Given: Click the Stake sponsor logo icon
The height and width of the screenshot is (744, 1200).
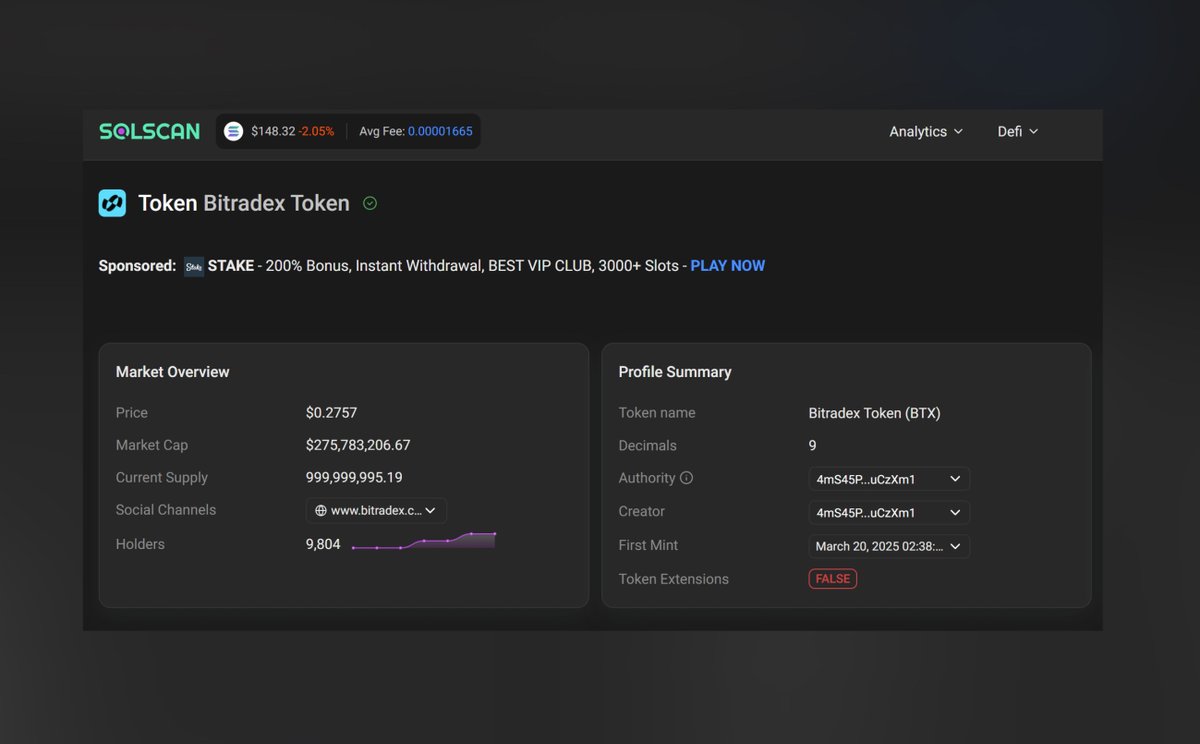Looking at the screenshot, I should (x=194, y=267).
